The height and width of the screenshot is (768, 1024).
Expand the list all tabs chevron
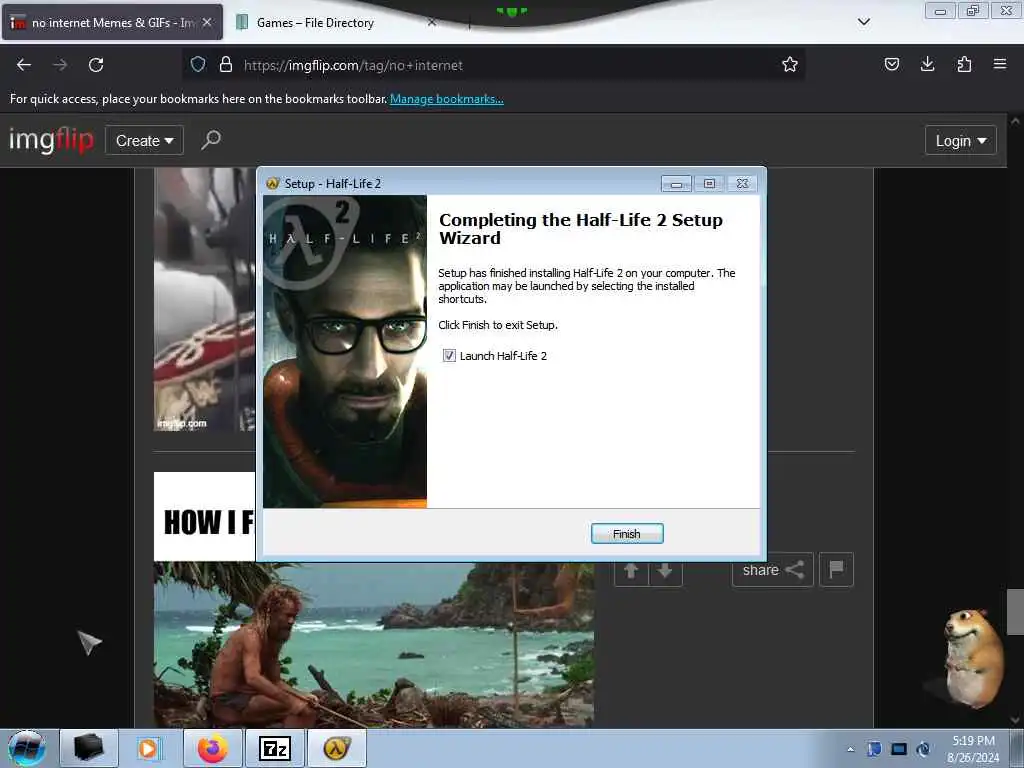pyautogui.click(x=863, y=22)
